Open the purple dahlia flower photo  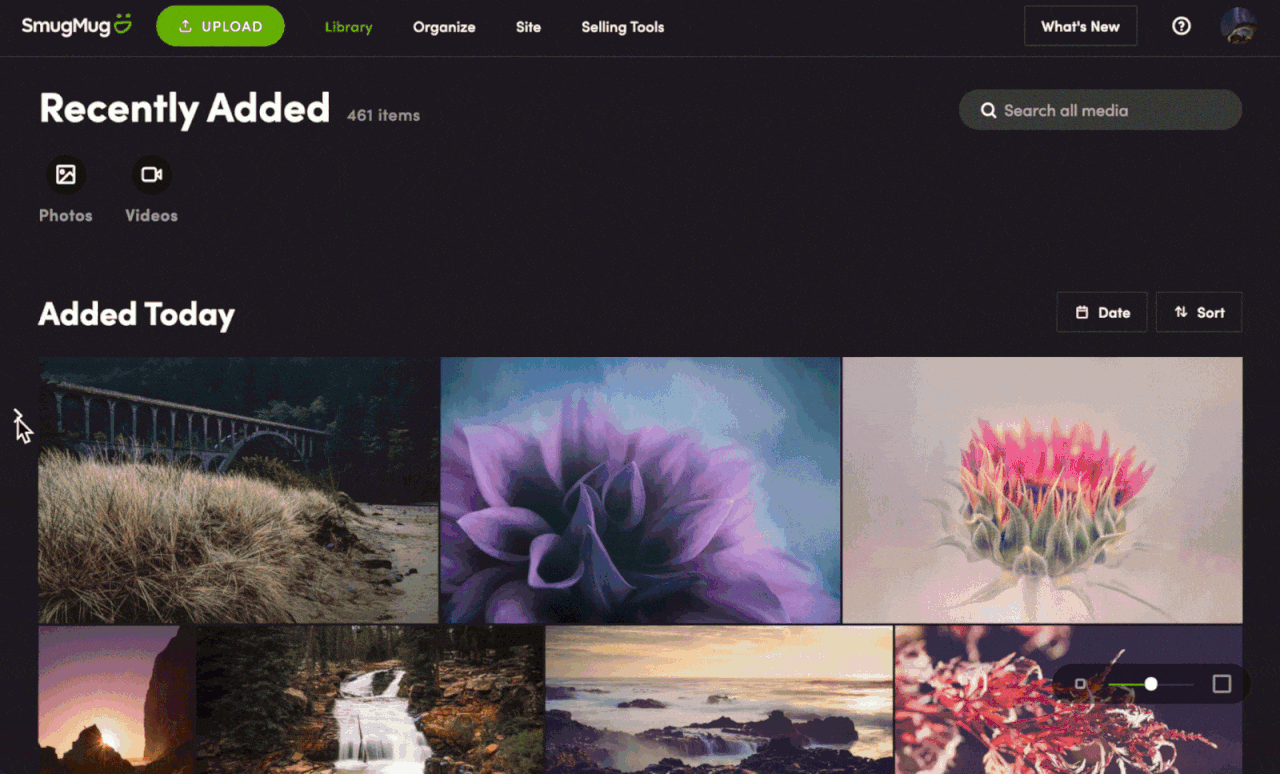pos(640,490)
